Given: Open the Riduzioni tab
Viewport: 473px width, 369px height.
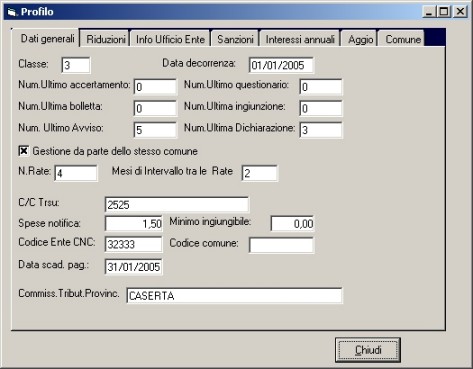Looking at the screenshot, I should point(105,39).
